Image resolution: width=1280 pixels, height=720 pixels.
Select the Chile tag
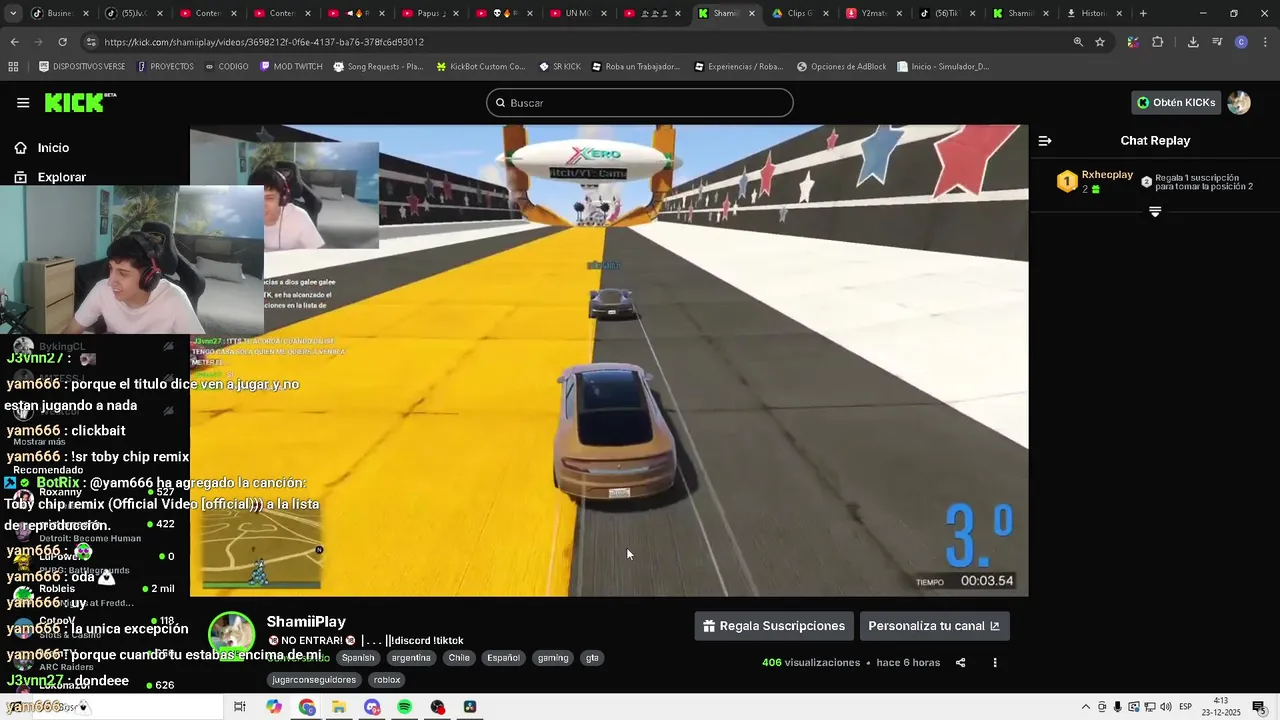pyautogui.click(x=459, y=658)
